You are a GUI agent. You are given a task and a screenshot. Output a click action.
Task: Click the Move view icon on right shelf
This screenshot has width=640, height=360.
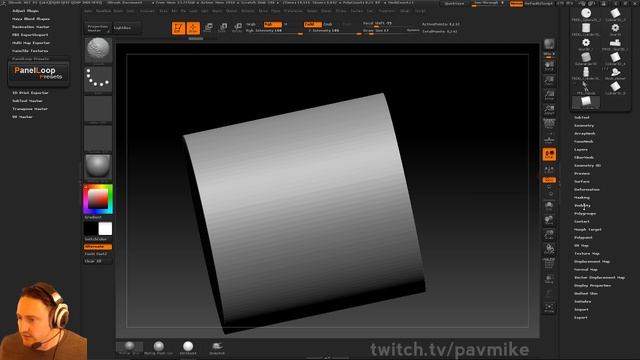pyautogui.click(x=549, y=220)
